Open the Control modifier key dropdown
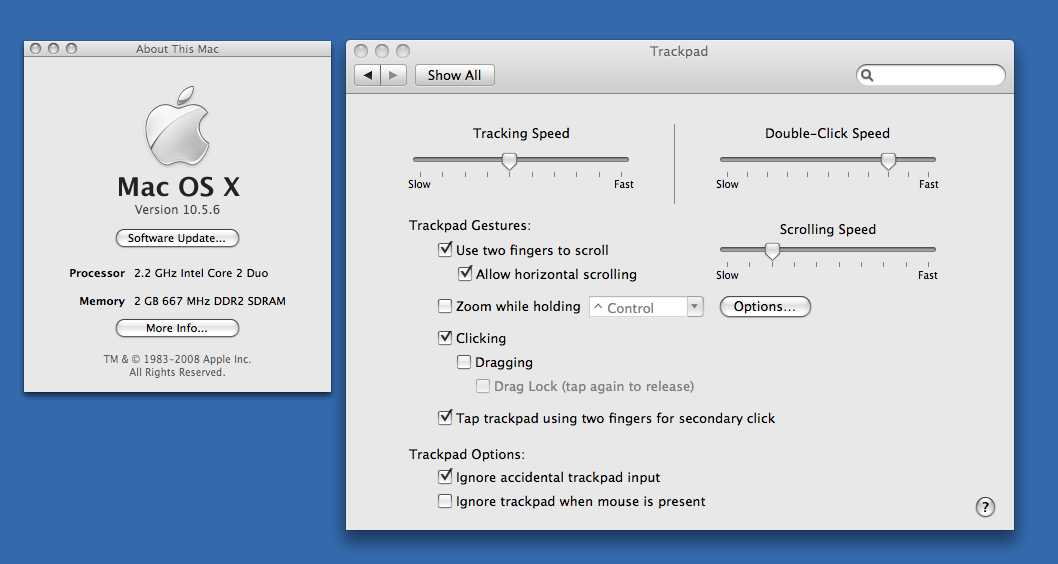 [646, 307]
